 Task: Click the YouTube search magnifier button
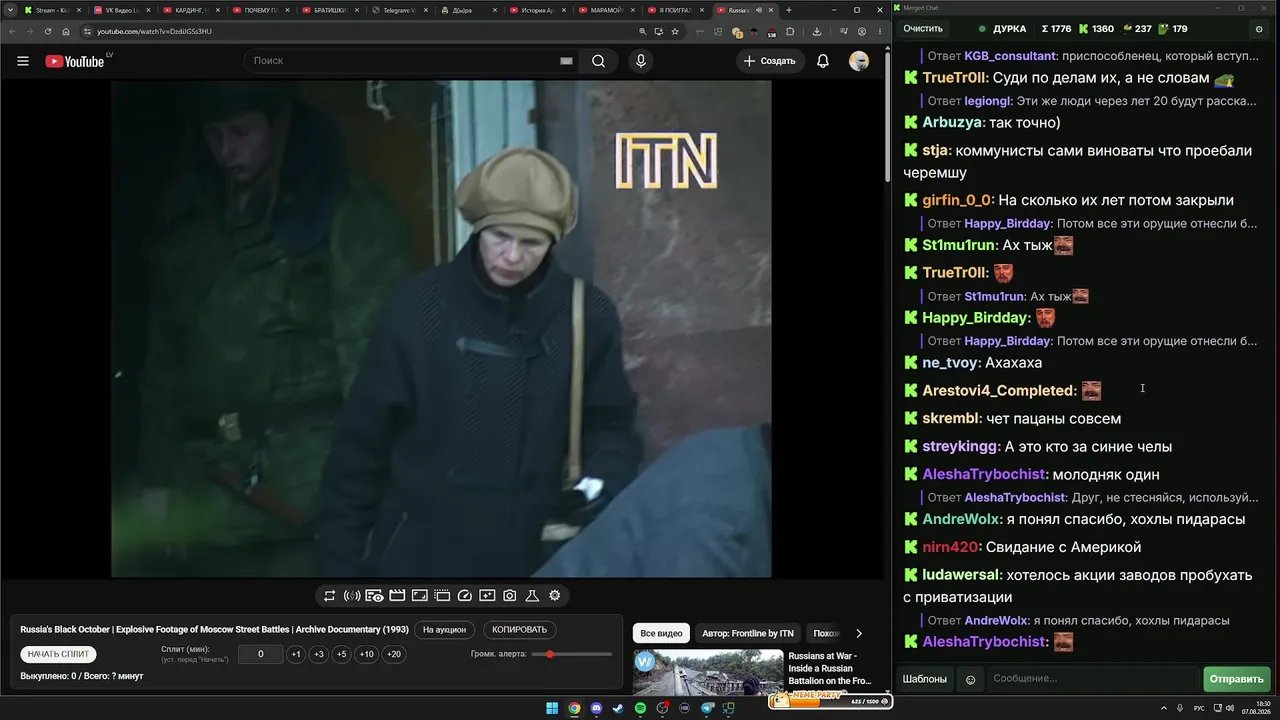(598, 61)
